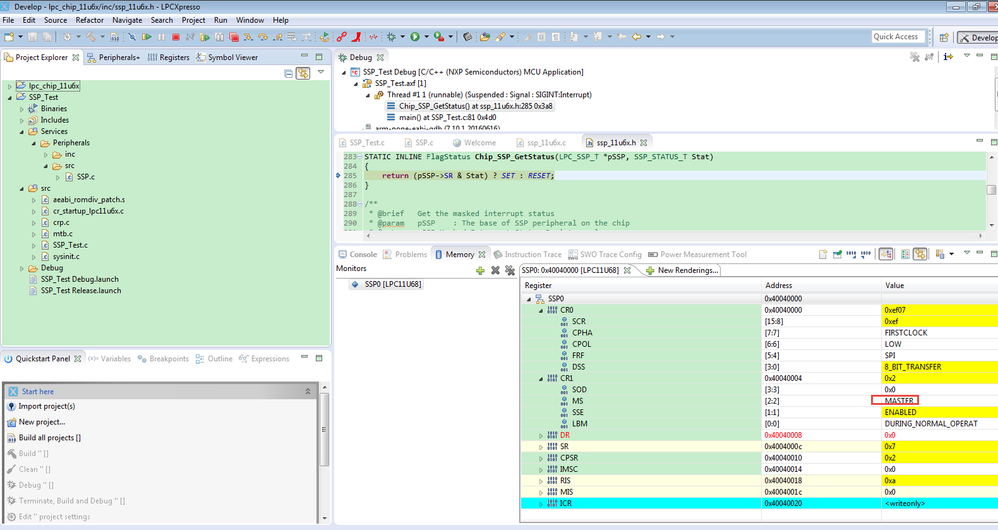Collapse the CR0 register group
998x530 pixels.
(541, 310)
